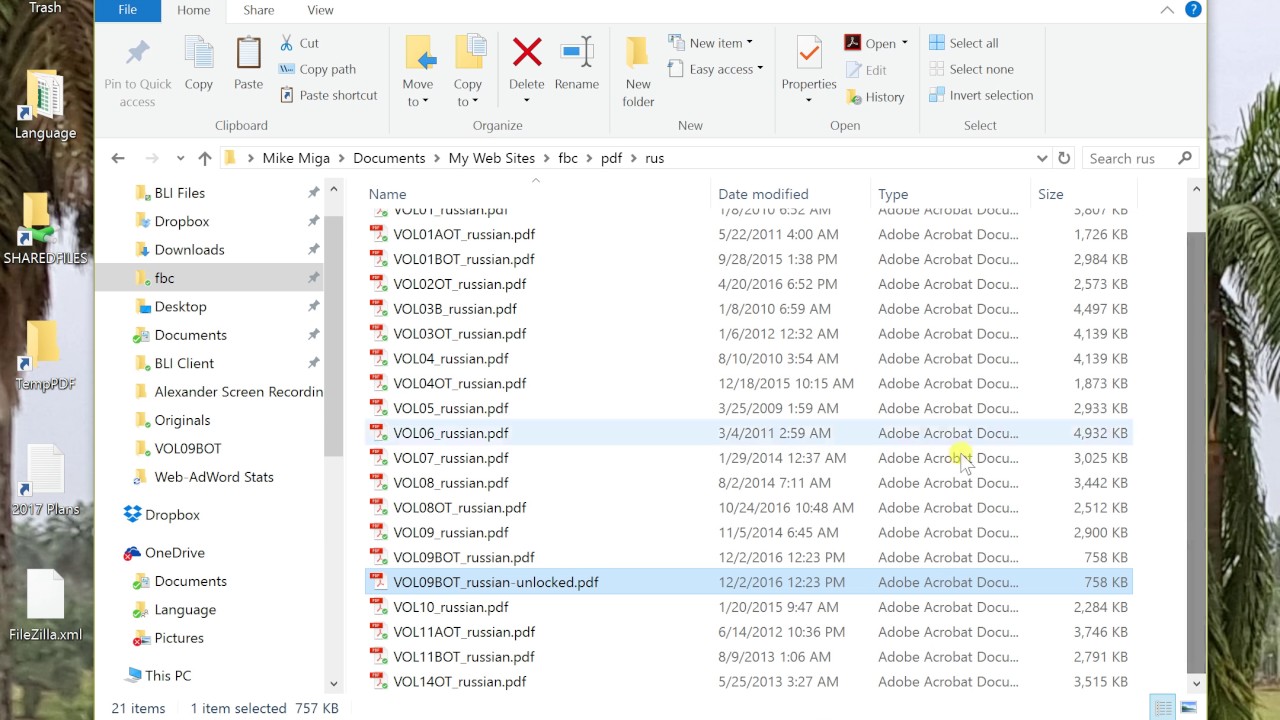Select VOL06_russian.pdf file

click(748, 433)
